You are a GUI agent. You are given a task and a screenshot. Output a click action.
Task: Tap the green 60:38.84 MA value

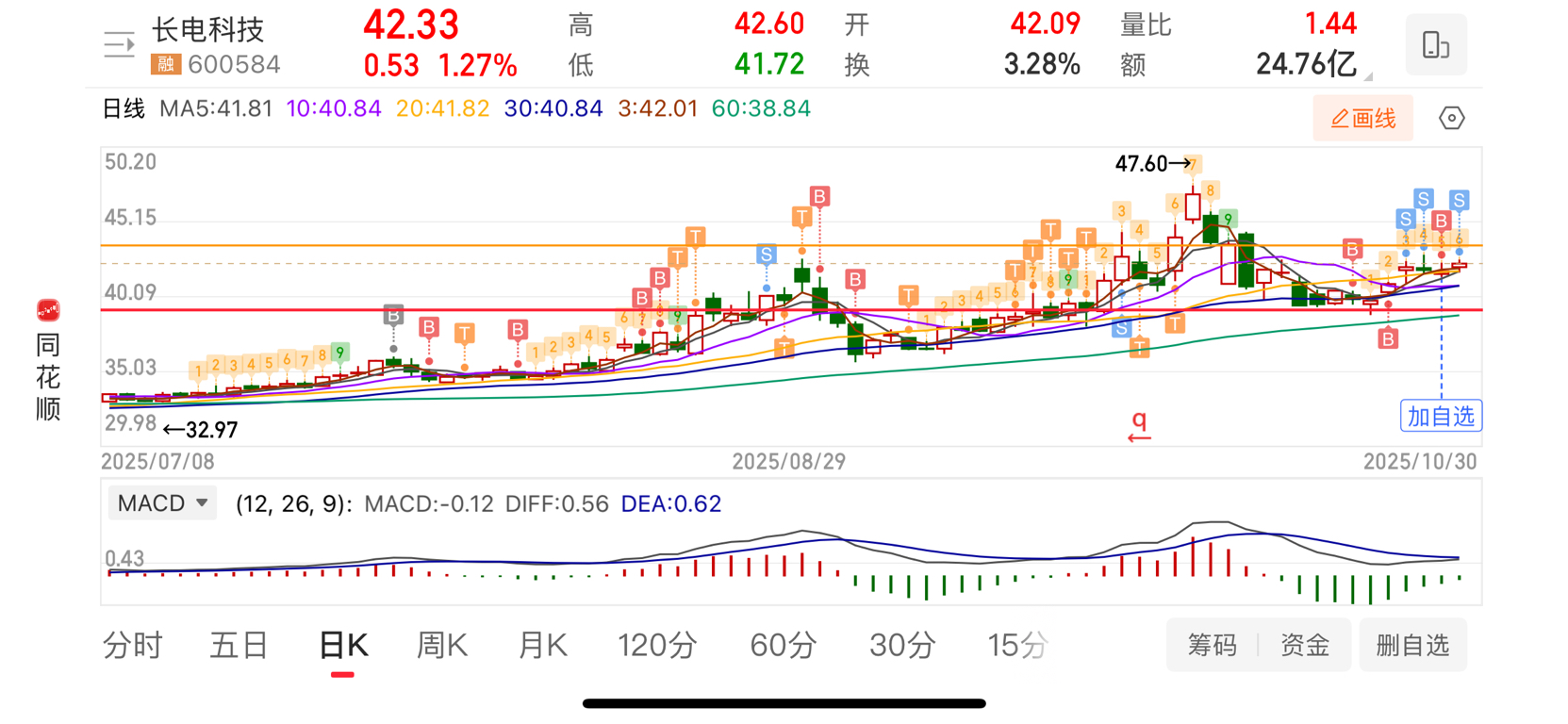[761, 108]
